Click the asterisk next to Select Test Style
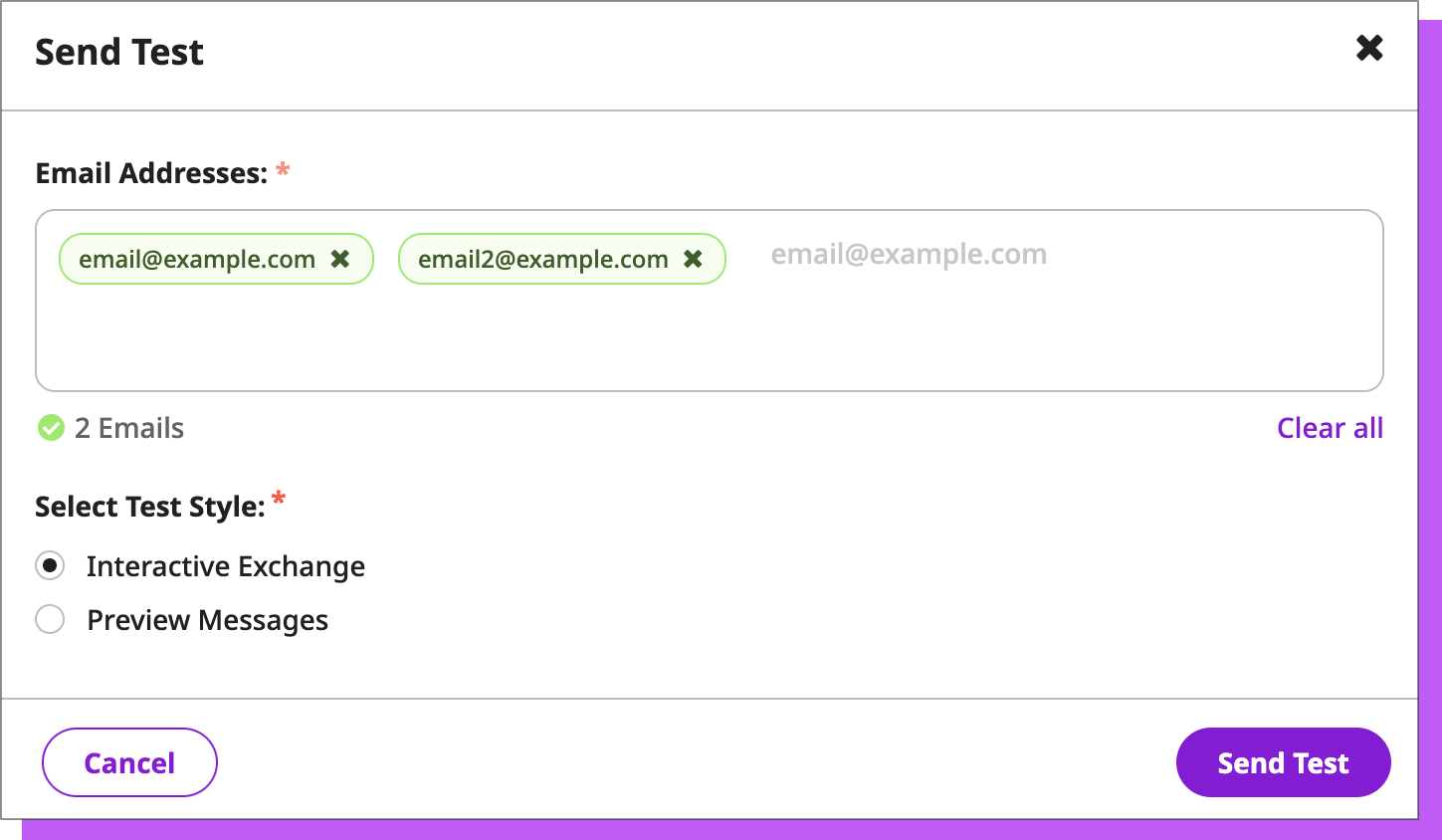Image resolution: width=1442 pixels, height=840 pixels. pos(279,499)
